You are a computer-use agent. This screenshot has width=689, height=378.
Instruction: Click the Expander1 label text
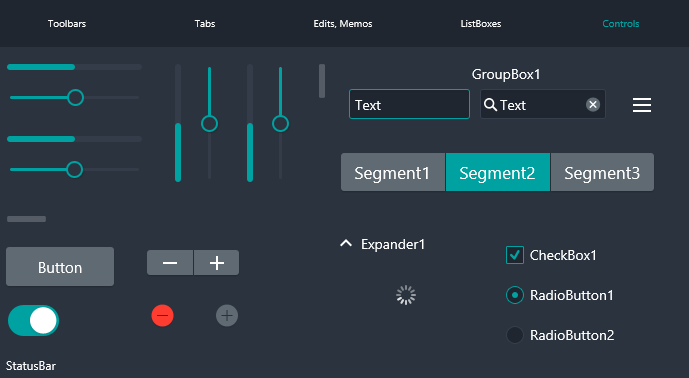[x=393, y=244]
